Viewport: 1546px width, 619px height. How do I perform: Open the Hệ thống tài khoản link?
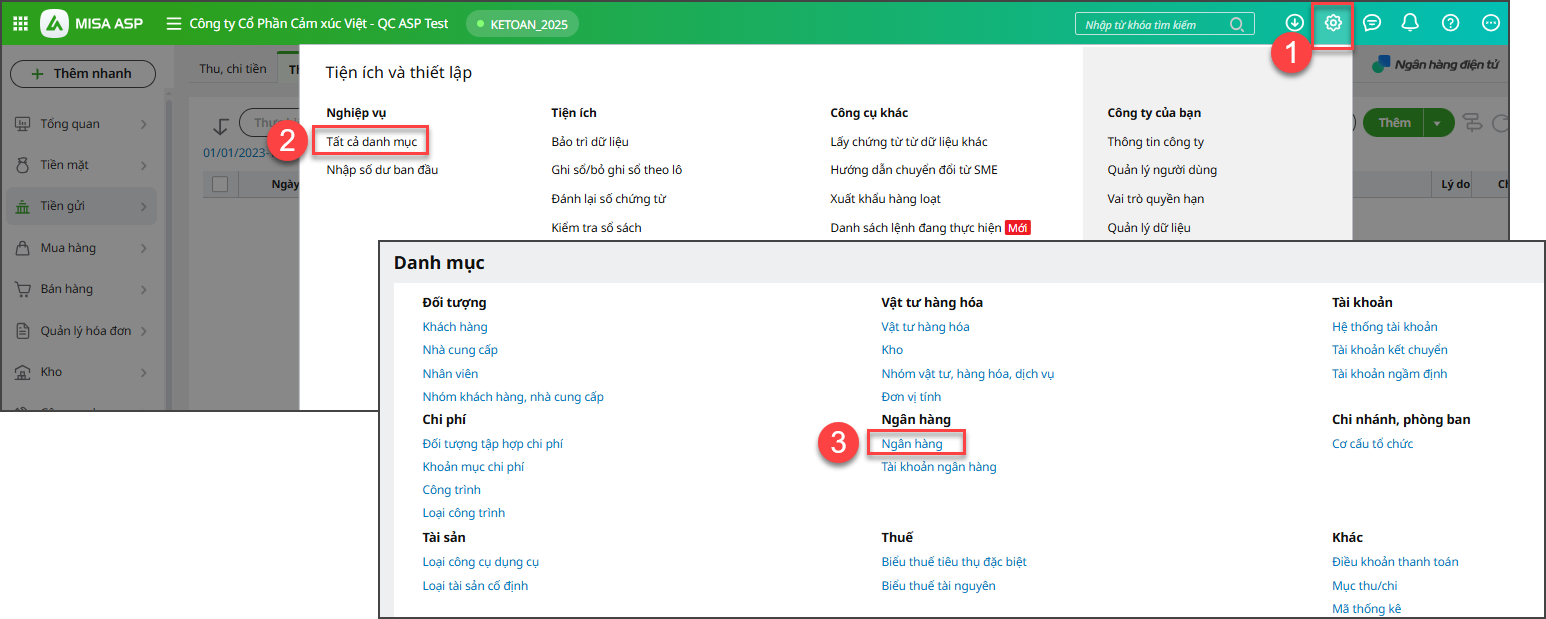point(1384,327)
